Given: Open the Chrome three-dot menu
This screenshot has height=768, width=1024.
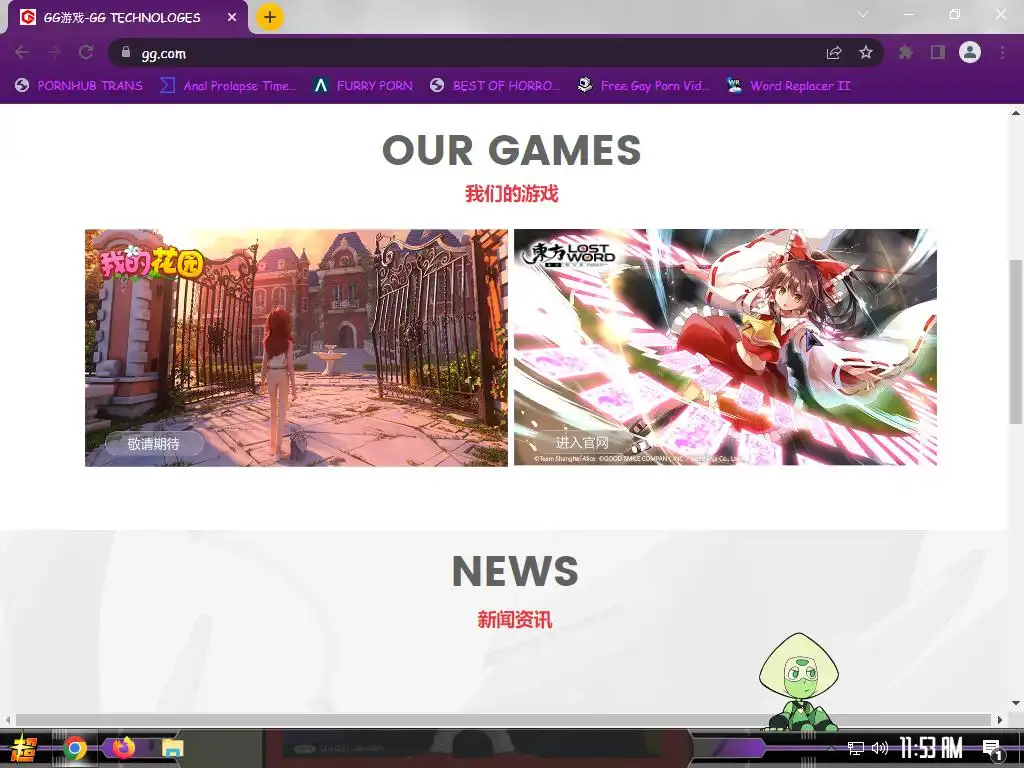Looking at the screenshot, I should (1002, 53).
